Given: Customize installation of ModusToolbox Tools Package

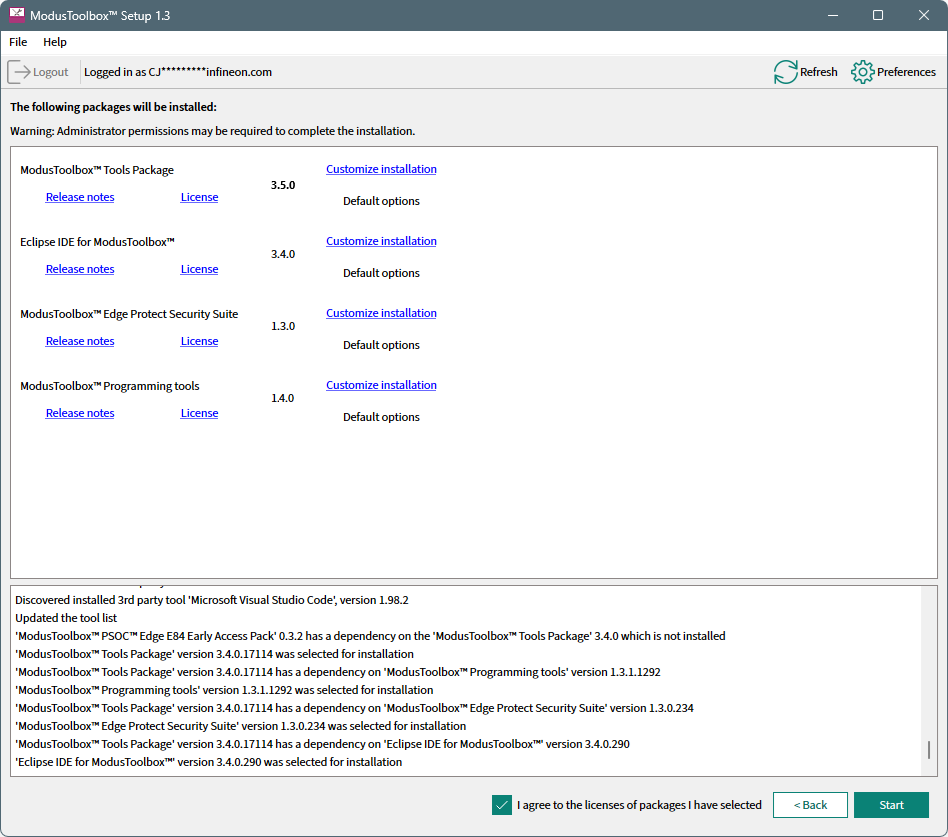Looking at the screenshot, I should [x=381, y=169].
